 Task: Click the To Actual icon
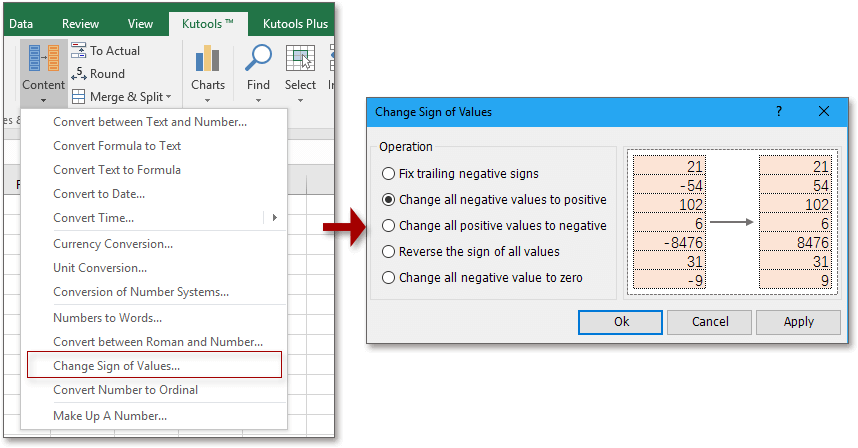[79, 50]
